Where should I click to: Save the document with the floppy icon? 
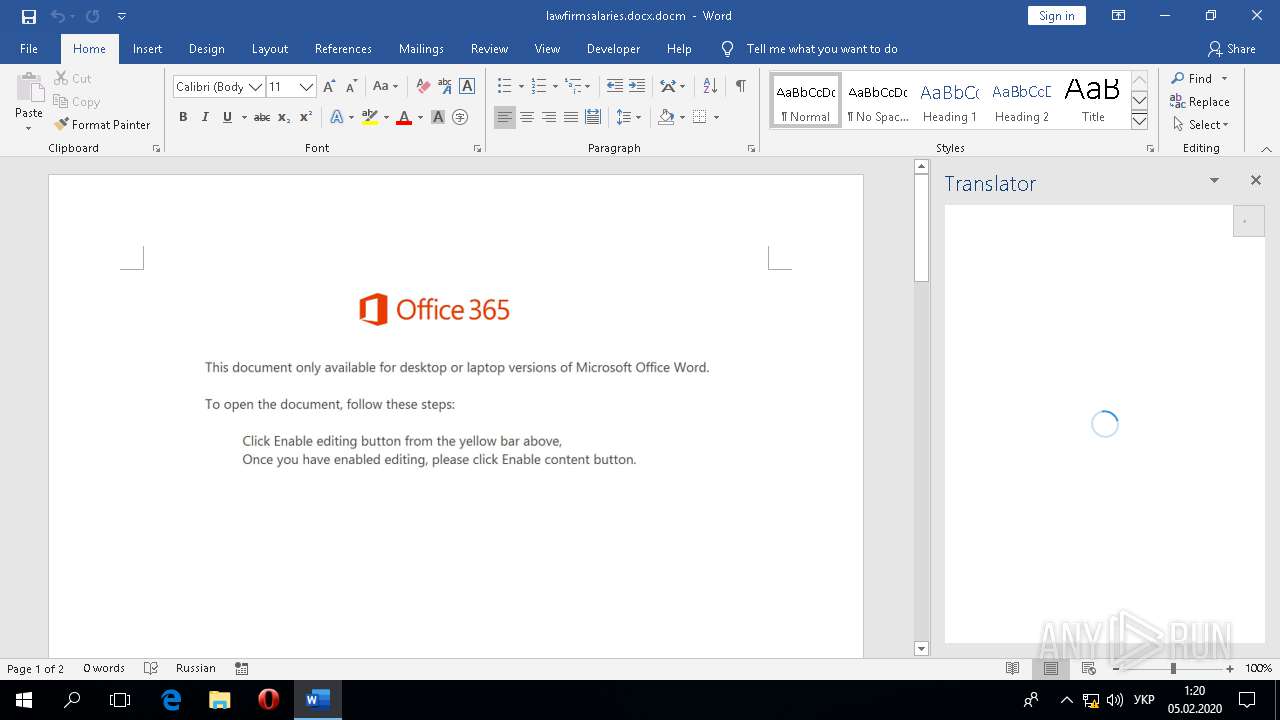coord(28,16)
